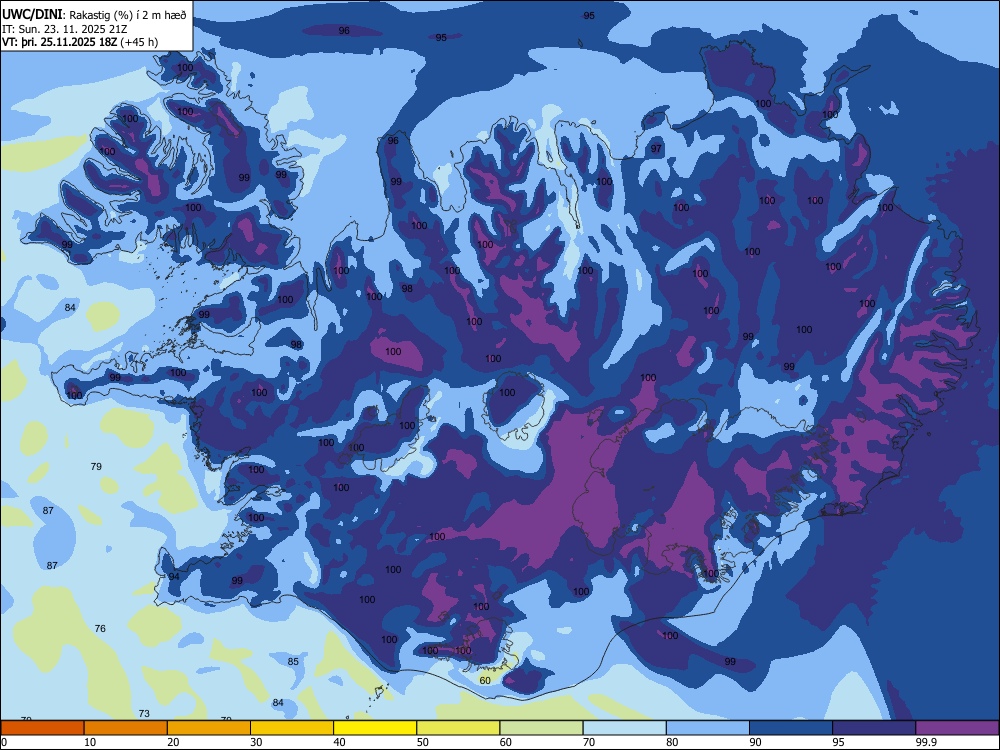Screen dimensions: 1000x750
Task: Click the '60' value on the south coast
Action: [x=485, y=680]
